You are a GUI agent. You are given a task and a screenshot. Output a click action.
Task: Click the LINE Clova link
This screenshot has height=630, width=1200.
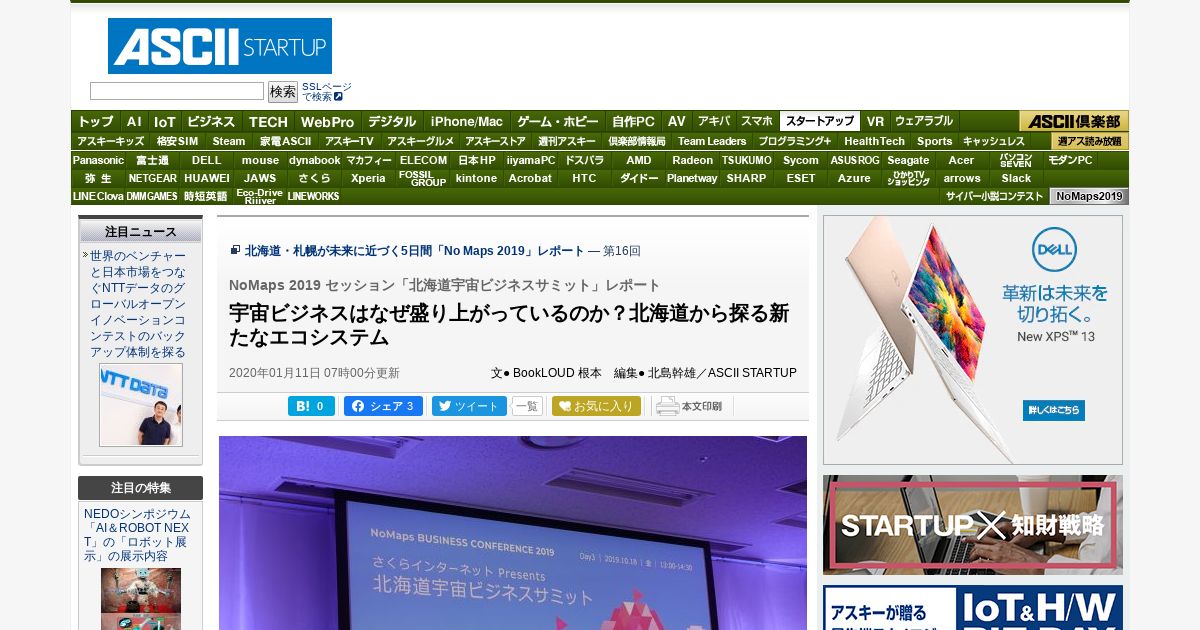pos(98,196)
